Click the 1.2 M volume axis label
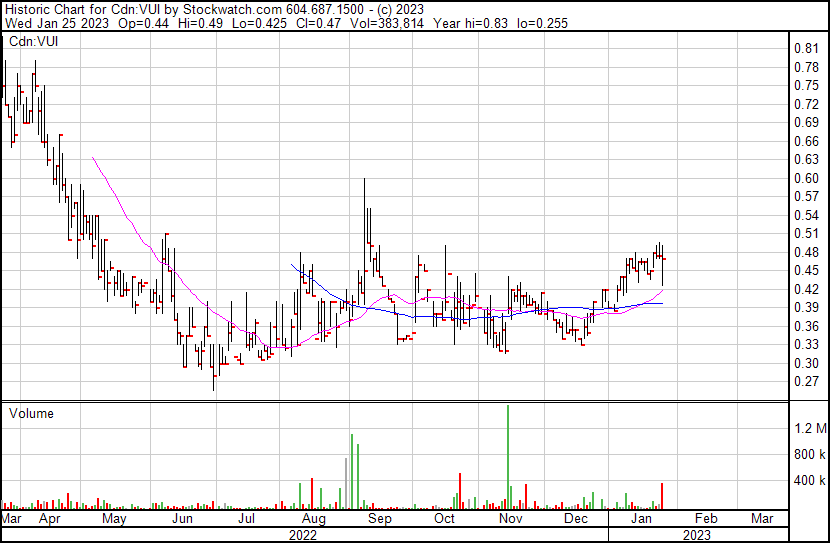This screenshot has height=543, width=830. pyautogui.click(x=809, y=429)
